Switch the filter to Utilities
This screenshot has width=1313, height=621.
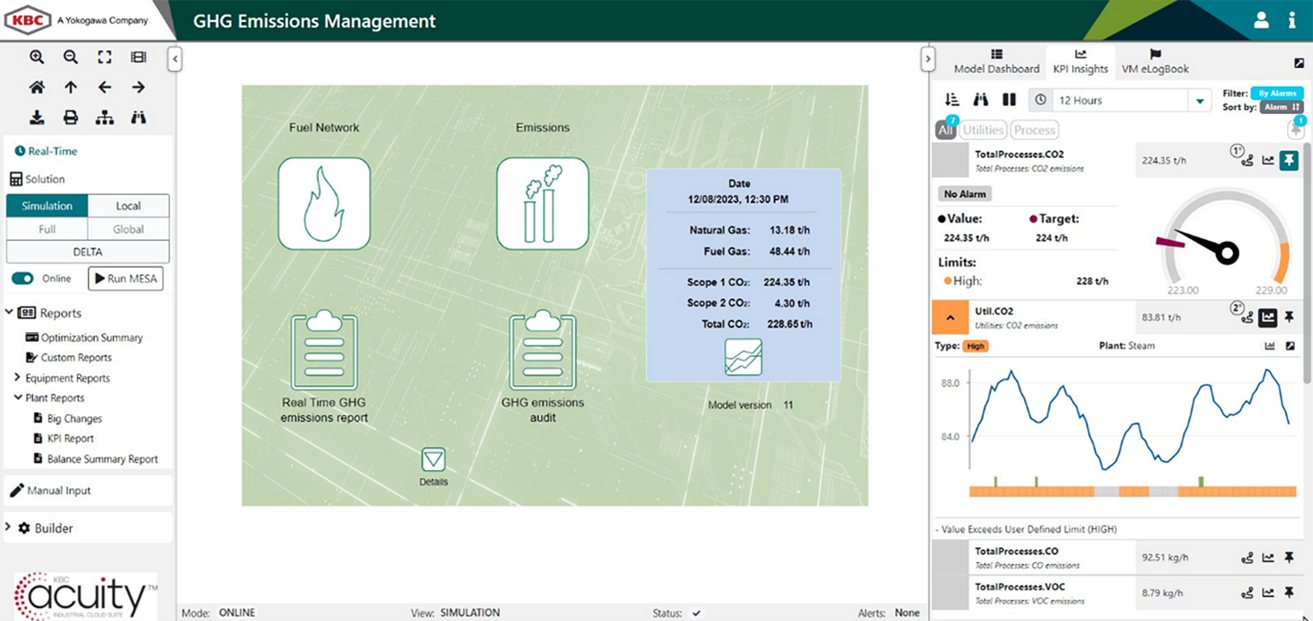point(983,130)
